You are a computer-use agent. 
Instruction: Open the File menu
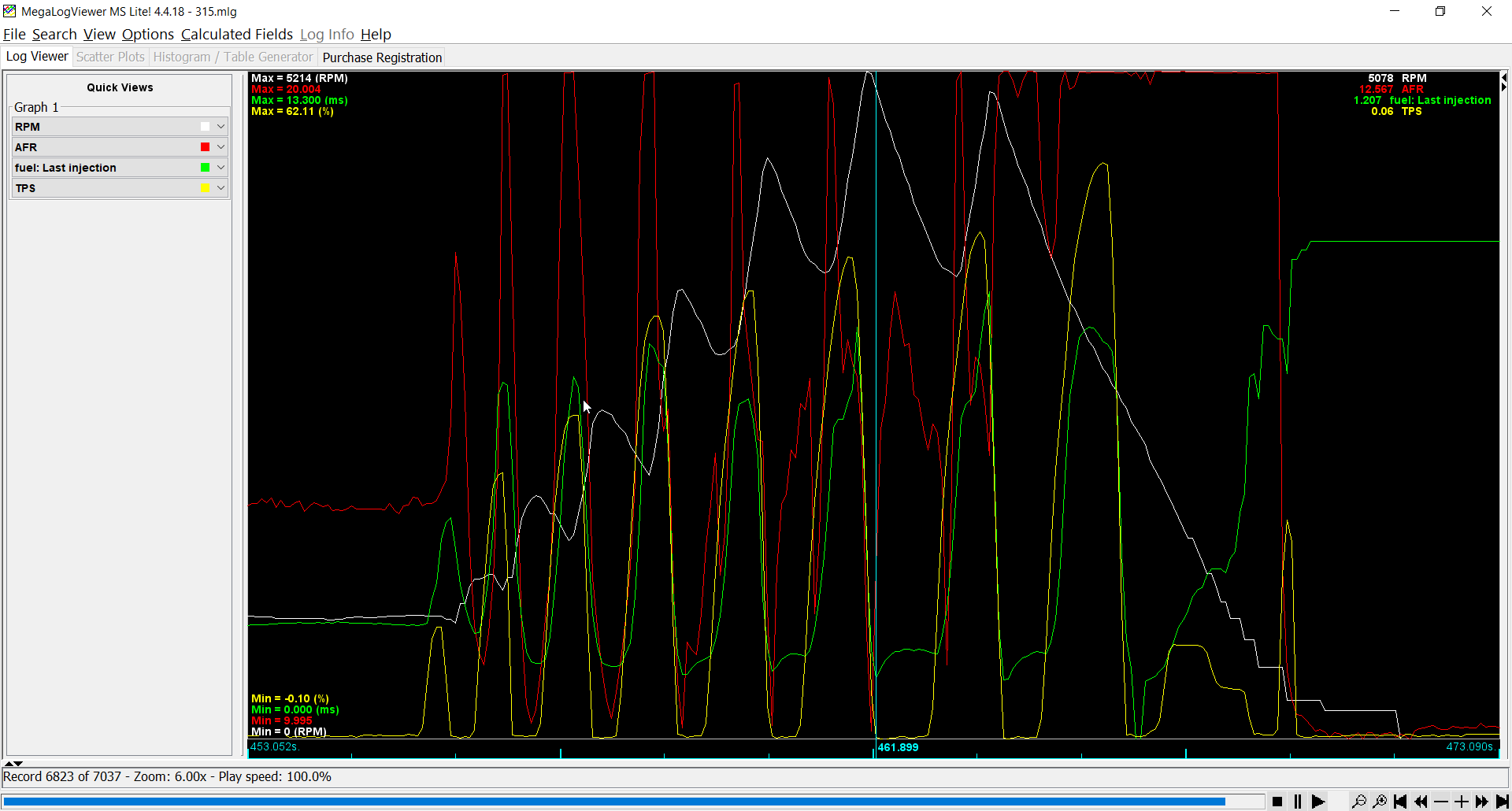pyautogui.click(x=14, y=35)
